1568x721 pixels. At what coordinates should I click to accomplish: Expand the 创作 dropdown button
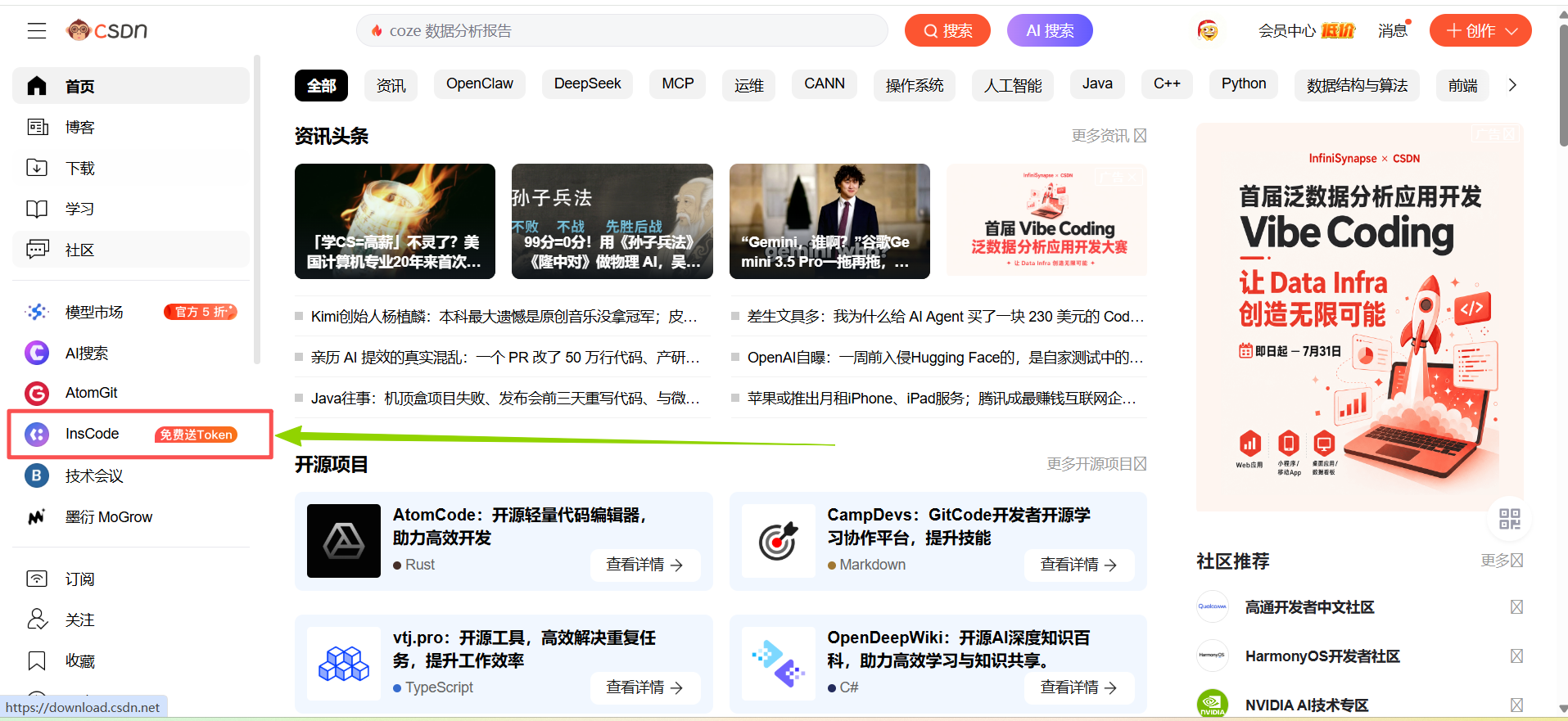click(1480, 31)
